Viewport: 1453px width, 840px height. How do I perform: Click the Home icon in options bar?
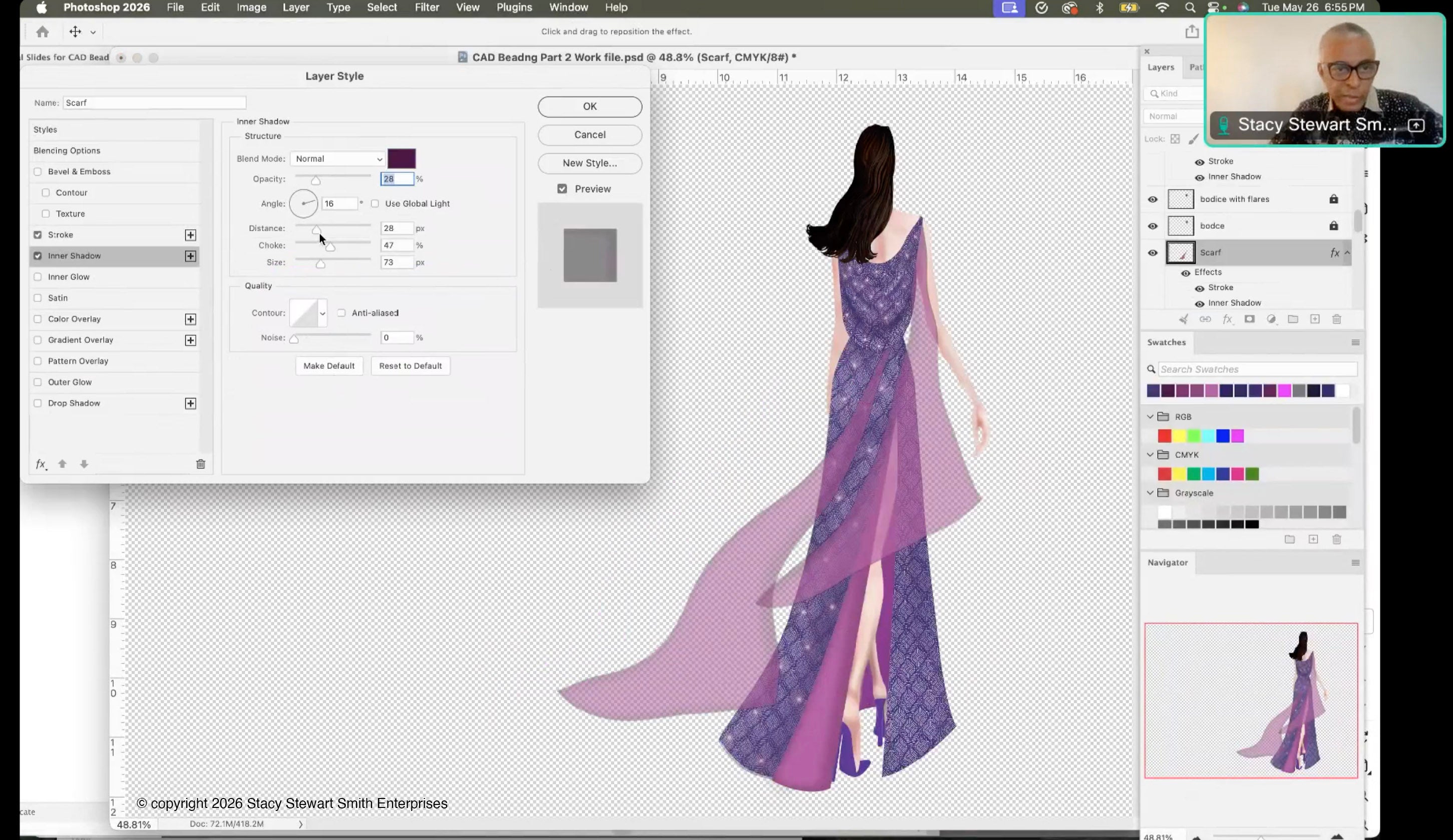coord(42,32)
